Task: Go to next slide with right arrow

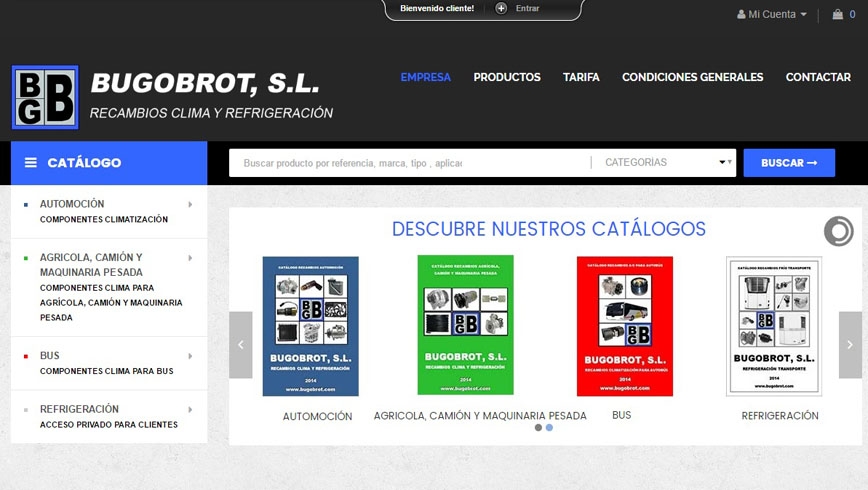Action: pos(850,345)
